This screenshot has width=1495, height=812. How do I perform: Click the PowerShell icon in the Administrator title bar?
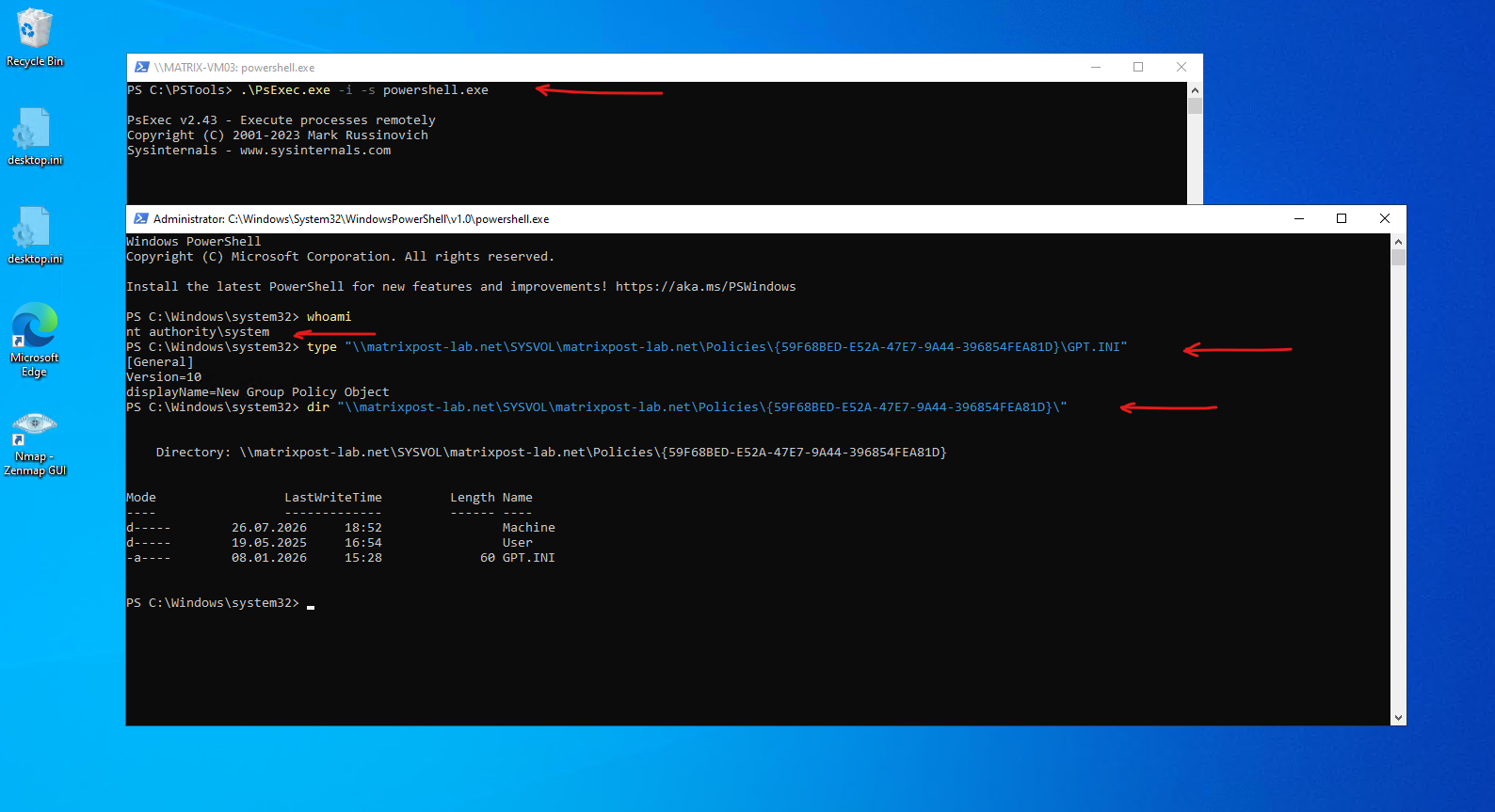tap(141, 218)
